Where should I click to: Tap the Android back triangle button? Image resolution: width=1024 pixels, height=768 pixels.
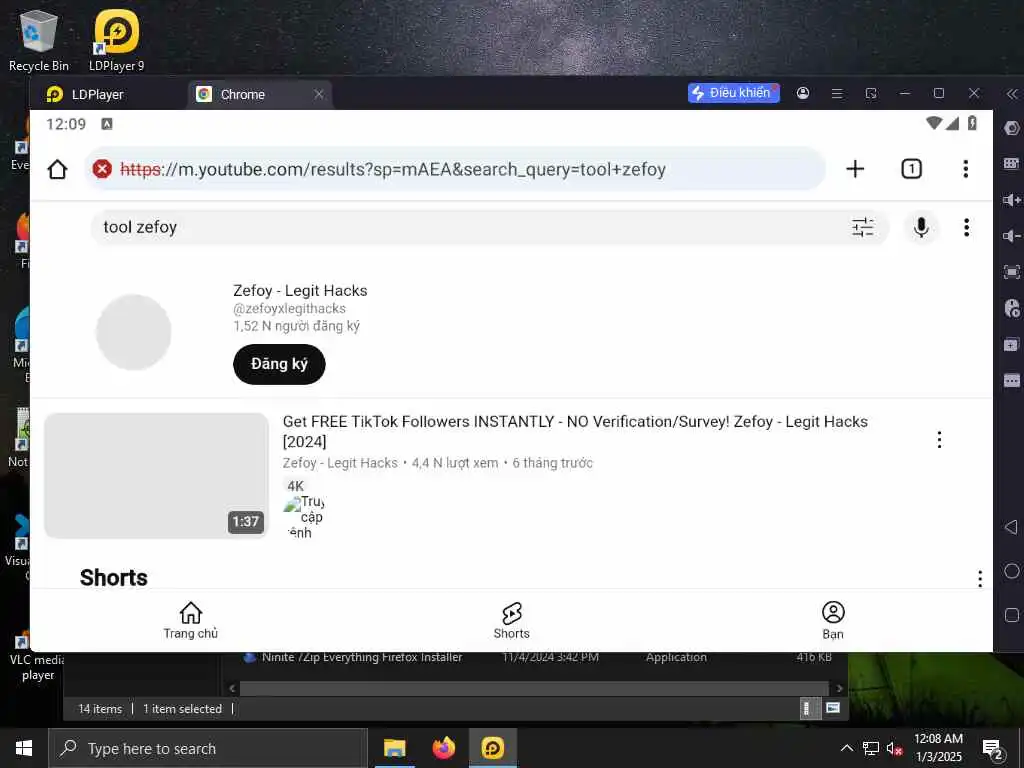[1012, 527]
